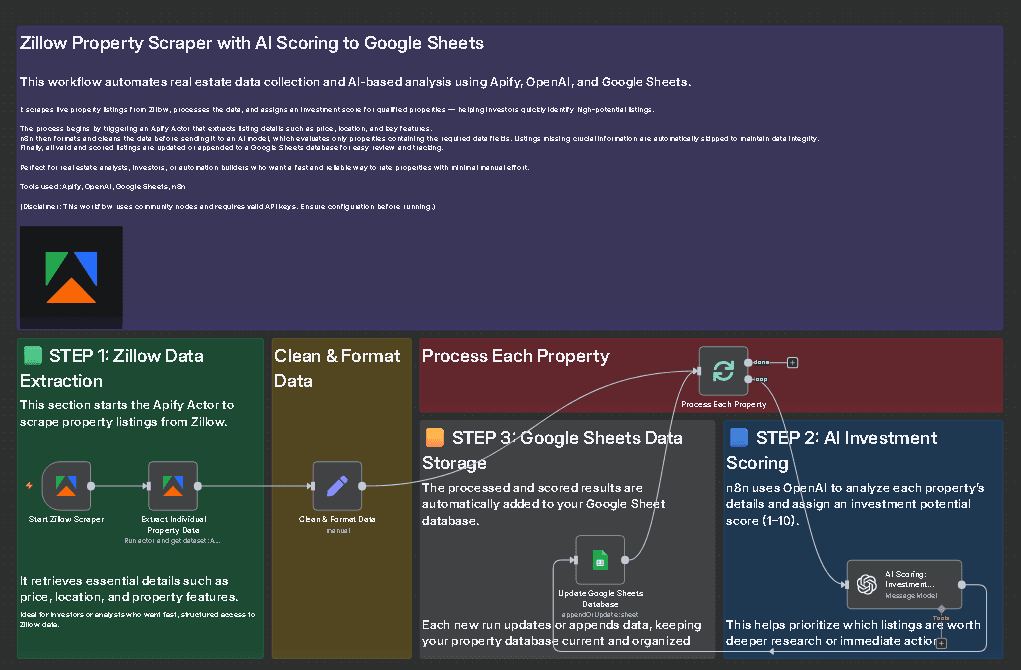Click the orange lightning trigger icon
This screenshot has width=1021, height=670.
coord(29,486)
